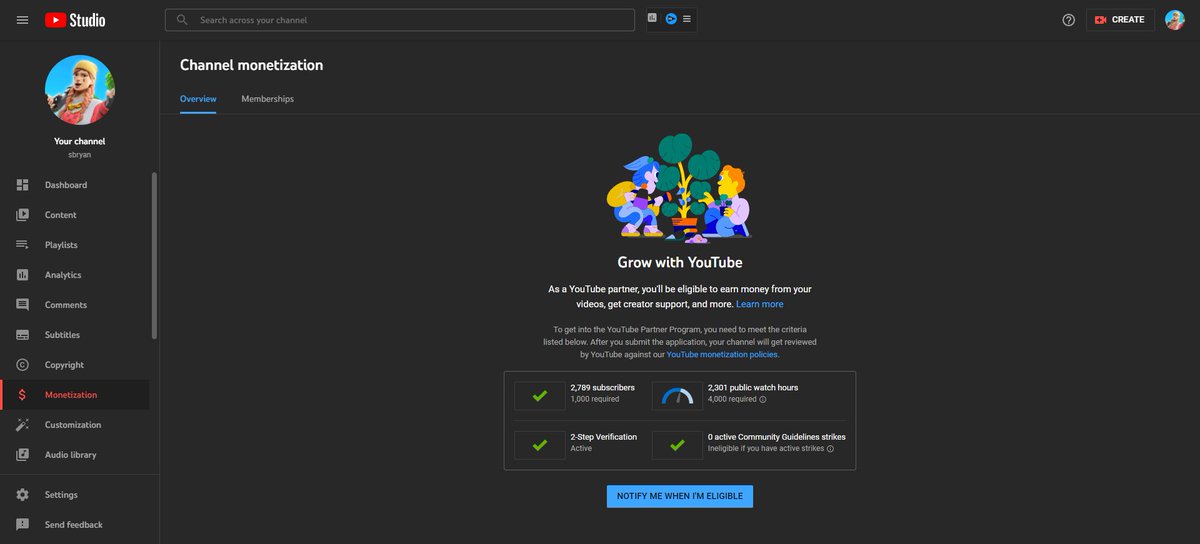The height and width of the screenshot is (544, 1200).
Task: Open YouTube monetization policies link
Action: (x=722, y=355)
